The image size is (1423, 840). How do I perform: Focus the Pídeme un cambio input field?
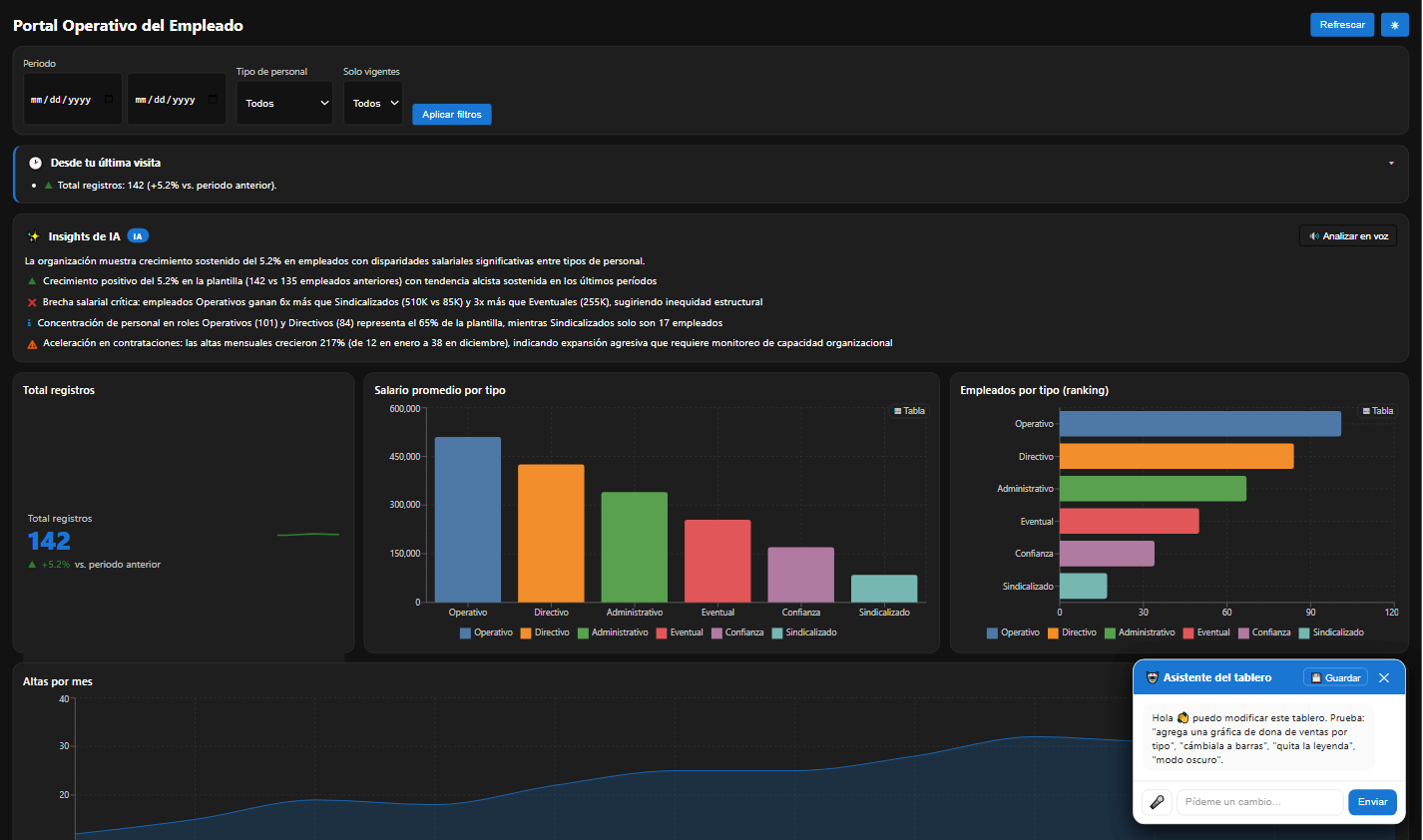coord(1260,802)
